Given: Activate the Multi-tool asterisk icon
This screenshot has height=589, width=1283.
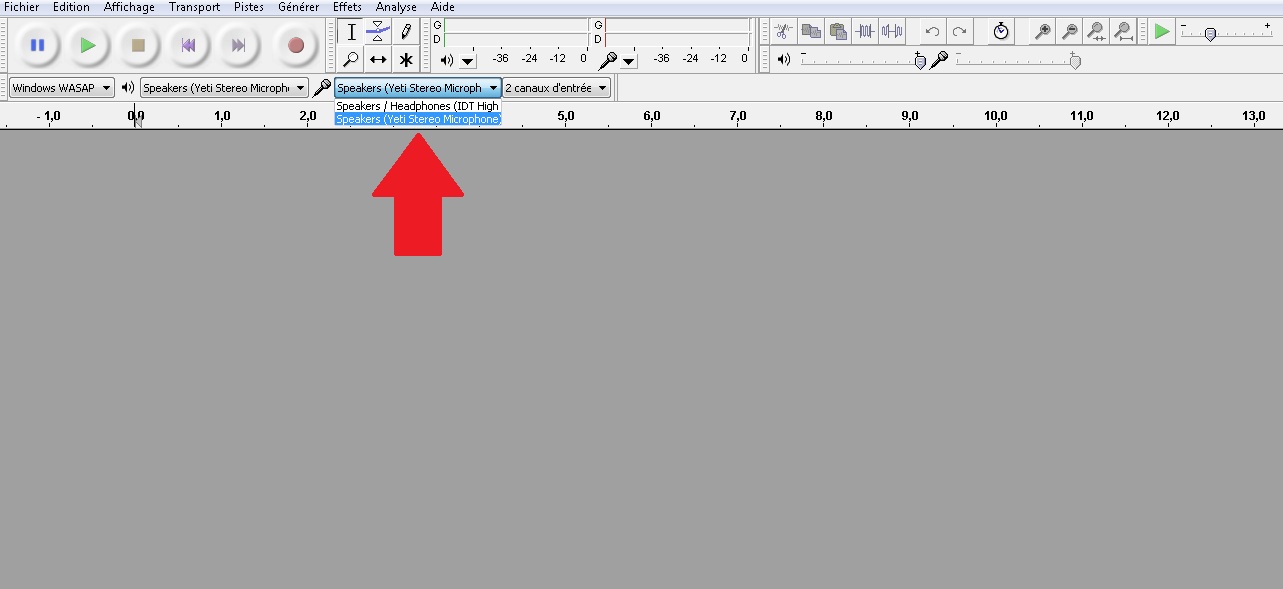Looking at the screenshot, I should tap(406, 60).
